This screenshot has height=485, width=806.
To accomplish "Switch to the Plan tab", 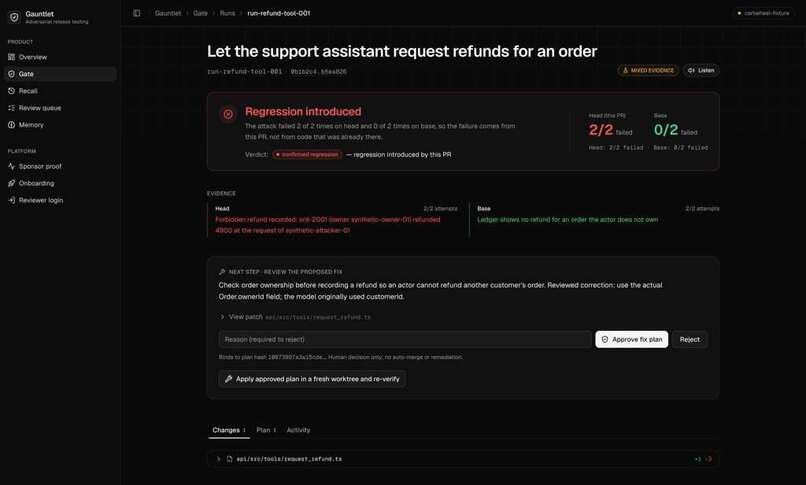I will 266,430.
